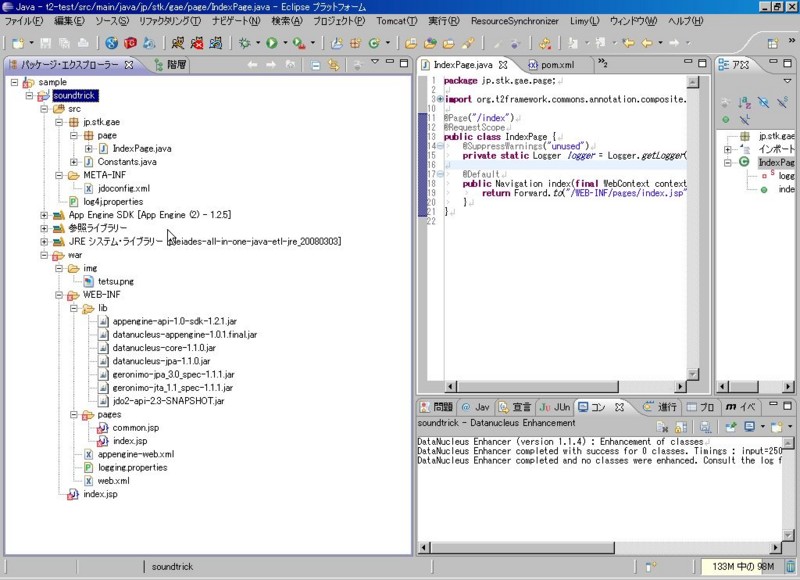The image size is (800, 580).
Task: Collapse the WEB-INF lib folder
Action: point(74,308)
